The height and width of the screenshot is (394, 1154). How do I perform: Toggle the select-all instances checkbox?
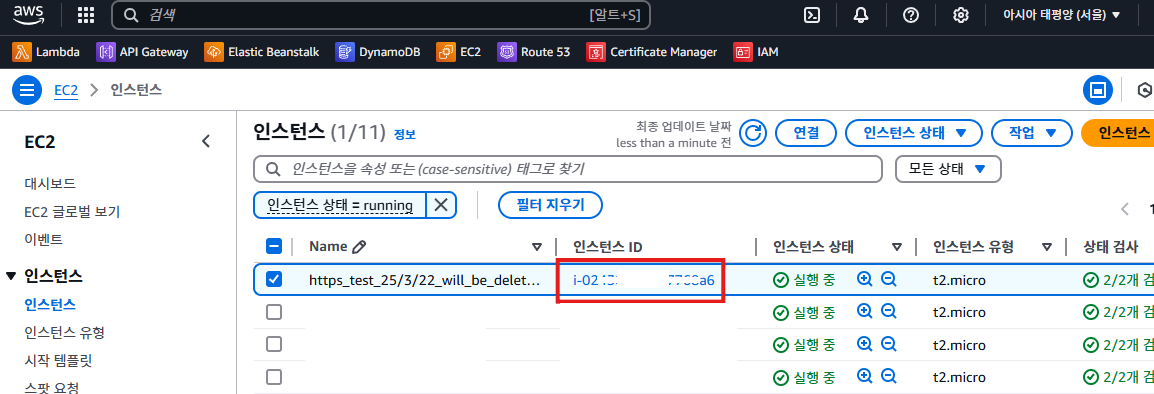click(x=274, y=247)
